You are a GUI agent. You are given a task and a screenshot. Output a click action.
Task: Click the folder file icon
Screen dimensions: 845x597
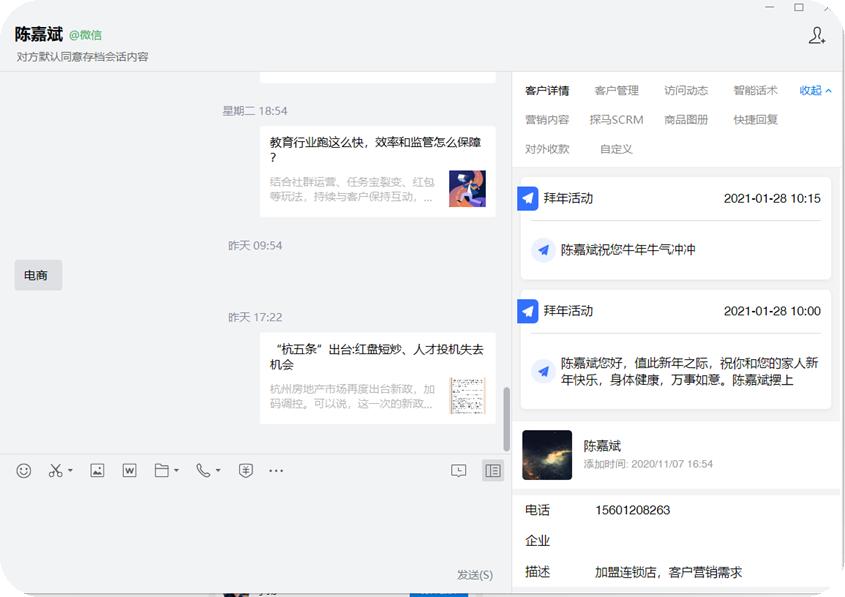(162, 471)
